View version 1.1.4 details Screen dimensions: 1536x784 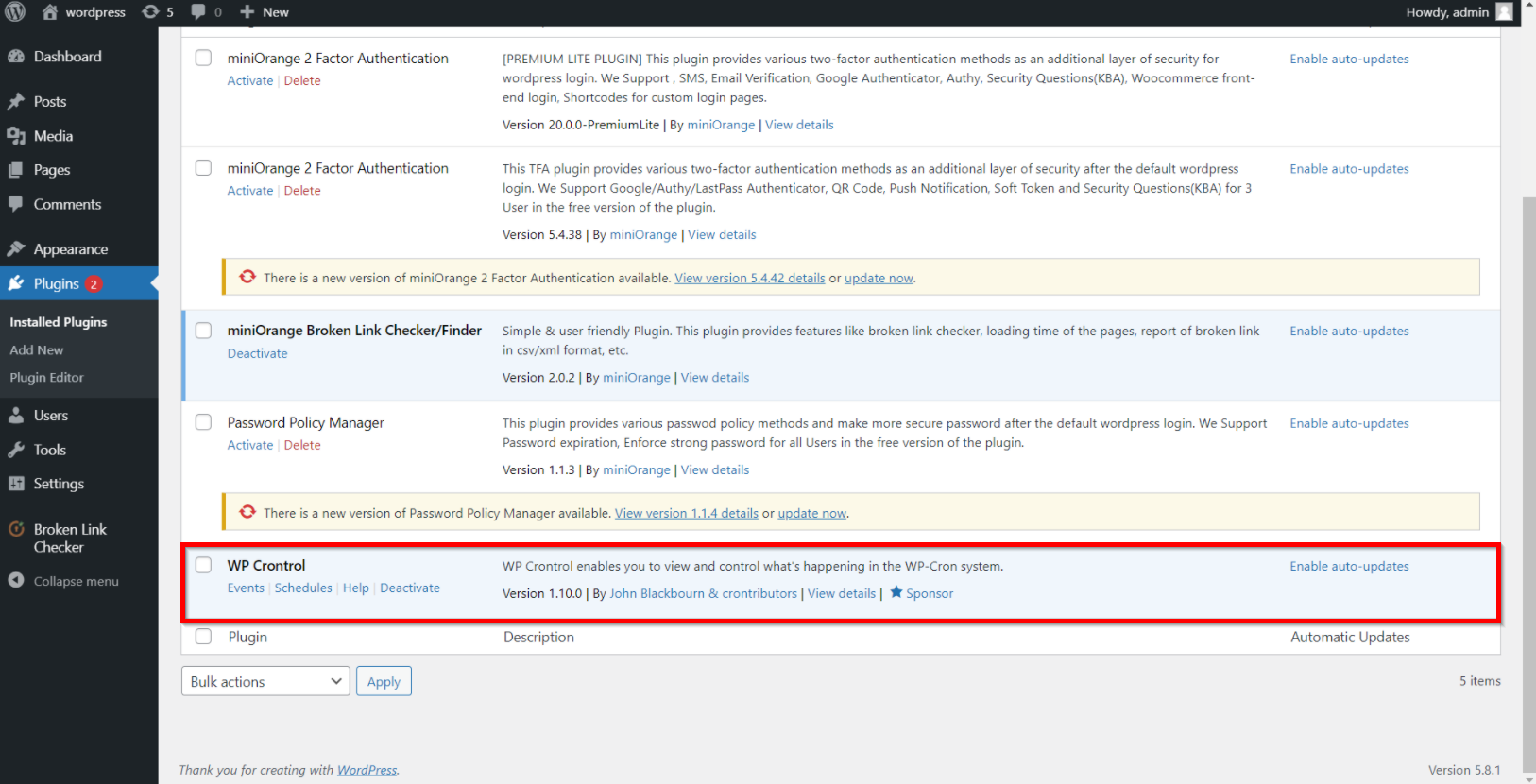687,513
